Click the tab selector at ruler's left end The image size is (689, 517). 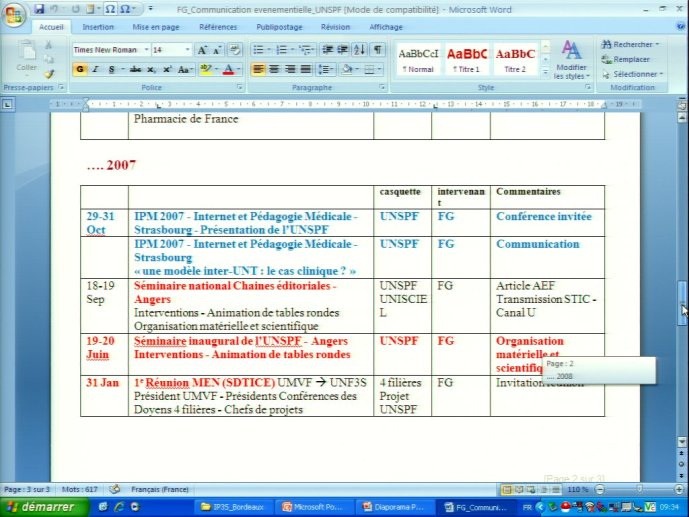pyautogui.click(x=7, y=105)
